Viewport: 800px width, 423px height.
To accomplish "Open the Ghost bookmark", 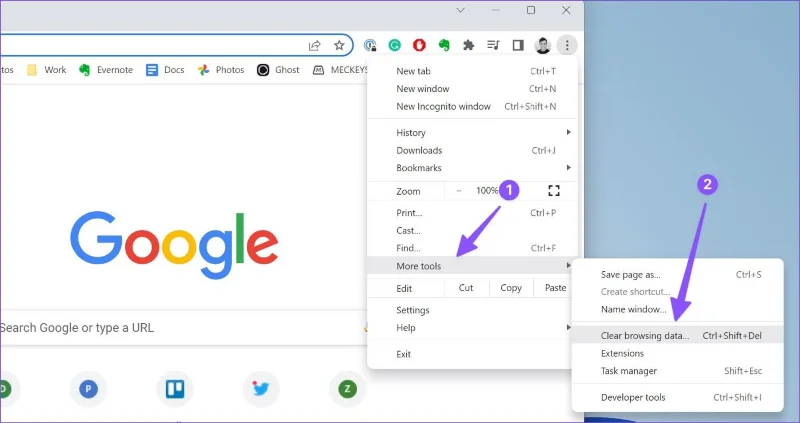I will click(278, 70).
